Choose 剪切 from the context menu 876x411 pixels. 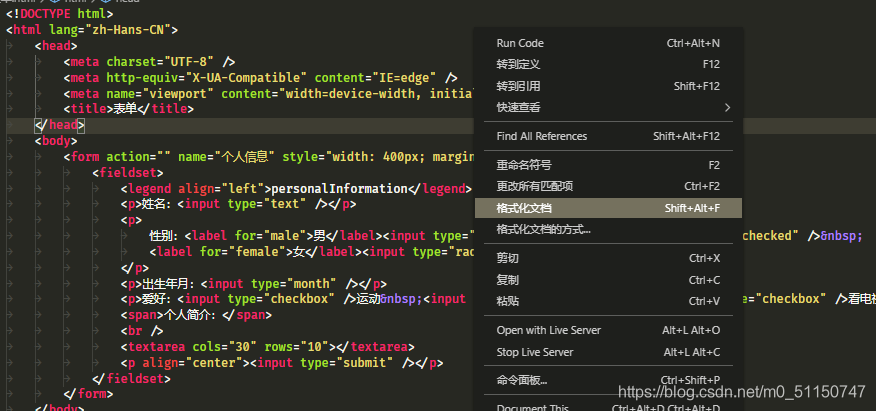pos(608,258)
